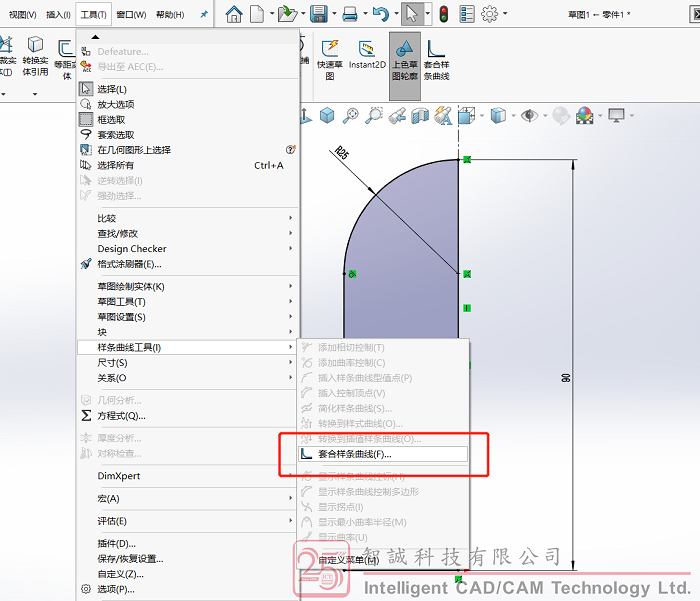Click the R25 radius dimension text
The width and height of the screenshot is (700, 601).
point(342,153)
